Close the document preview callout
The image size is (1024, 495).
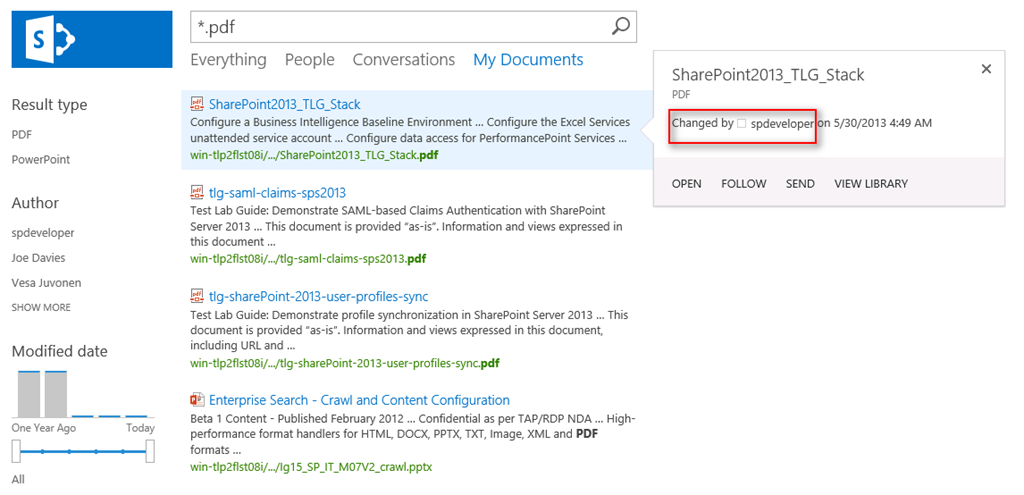[986, 69]
